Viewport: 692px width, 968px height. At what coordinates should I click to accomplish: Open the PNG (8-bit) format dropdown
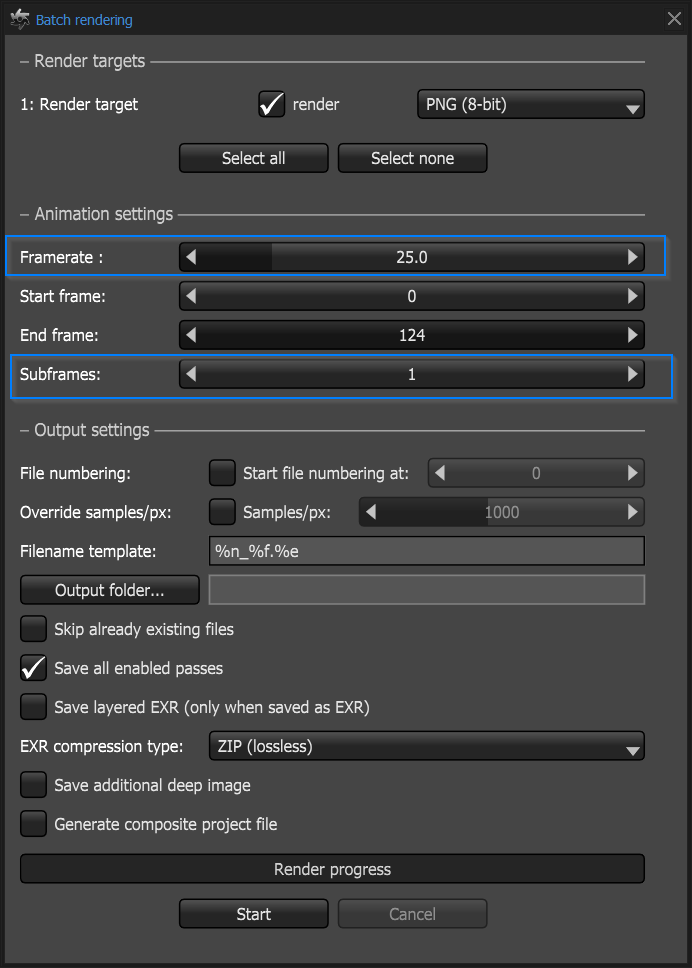tap(530, 104)
